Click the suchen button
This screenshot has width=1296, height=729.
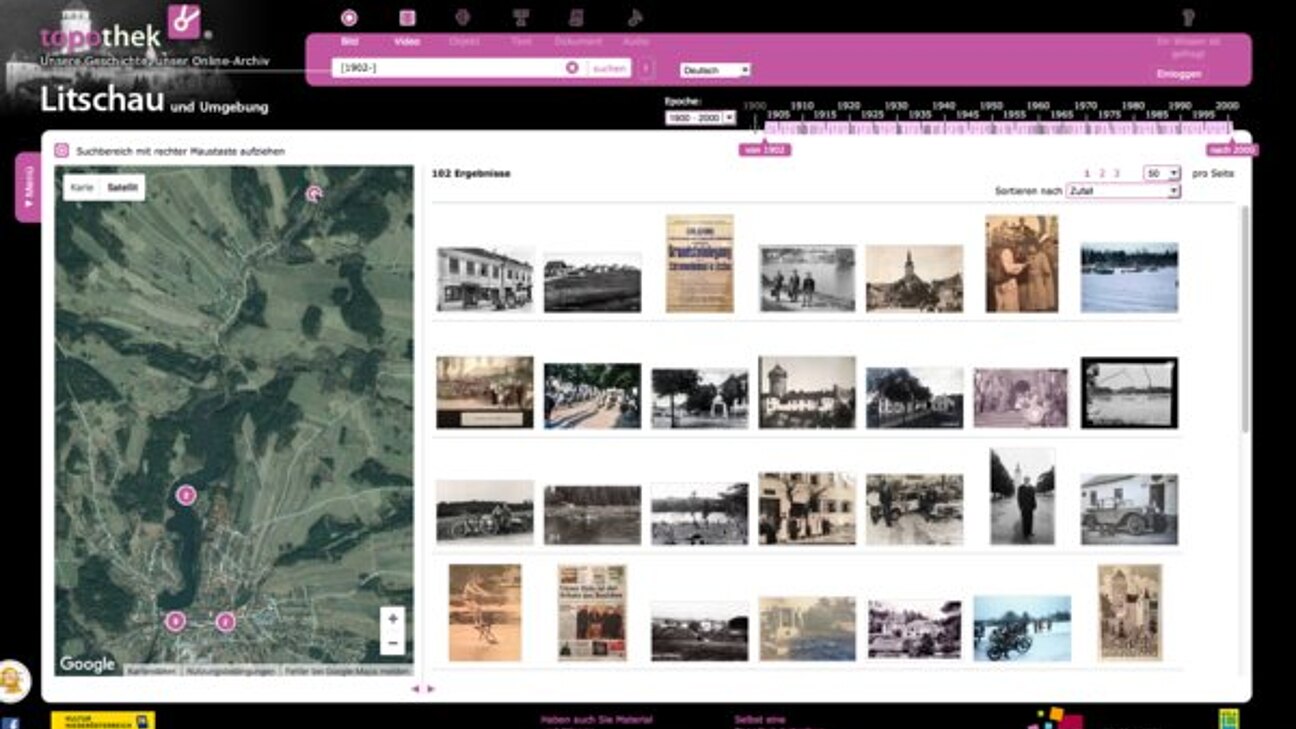click(608, 68)
